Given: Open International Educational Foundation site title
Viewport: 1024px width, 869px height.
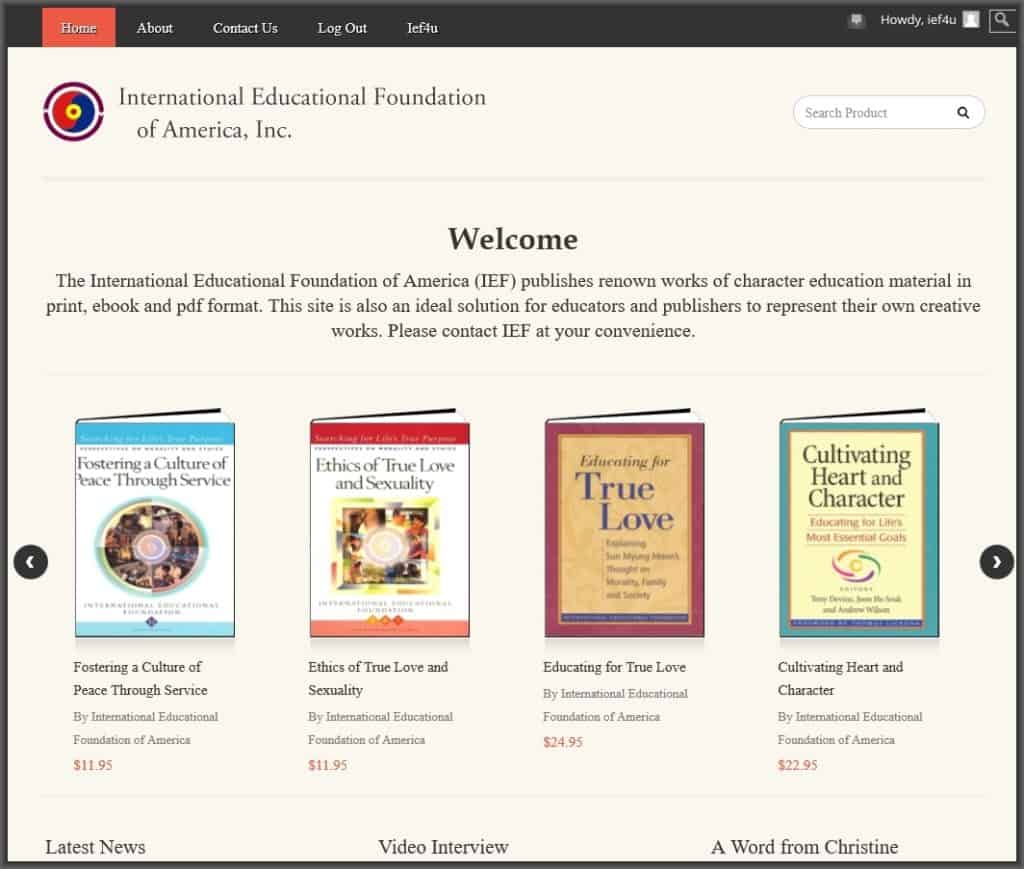Looking at the screenshot, I should 302,113.
